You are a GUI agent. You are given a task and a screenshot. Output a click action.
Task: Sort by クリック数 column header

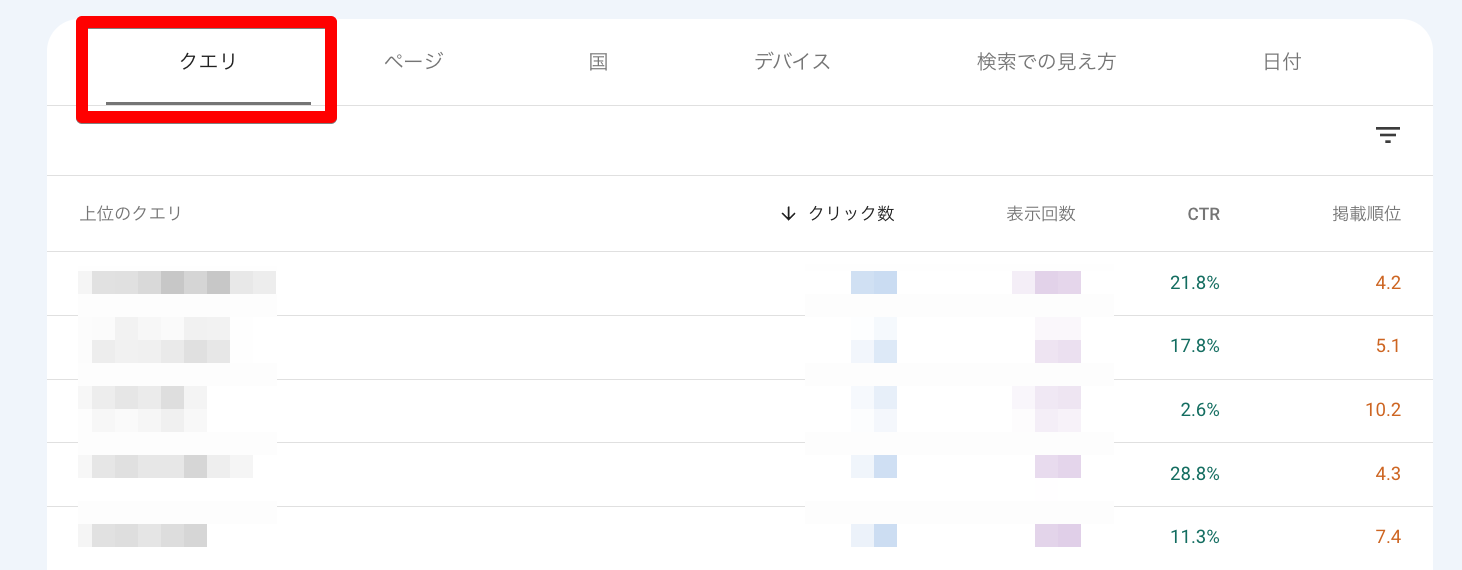[x=851, y=213]
